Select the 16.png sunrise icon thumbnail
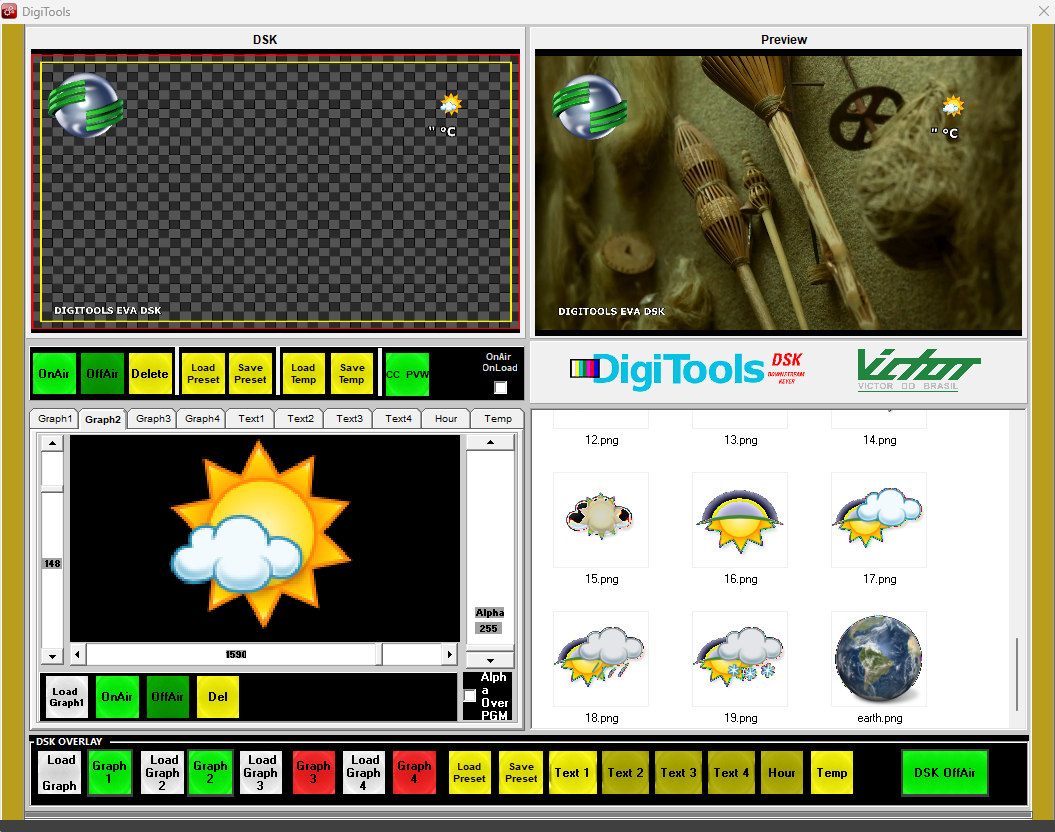Image resolution: width=1055 pixels, height=832 pixels. pos(740,519)
